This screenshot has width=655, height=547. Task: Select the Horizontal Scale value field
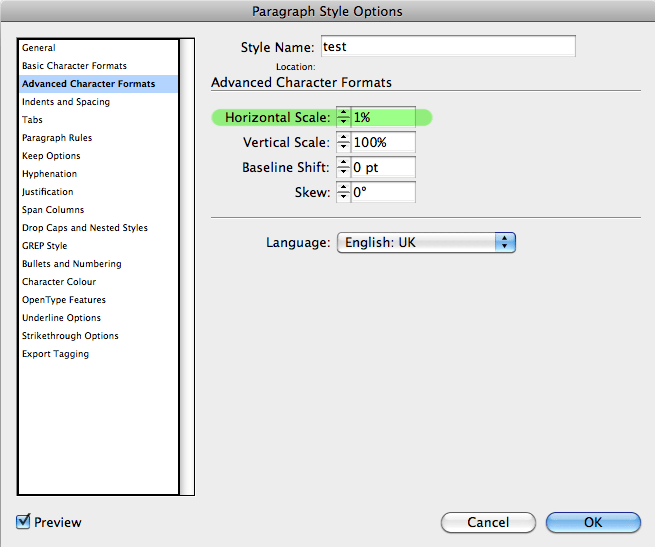click(383, 117)
